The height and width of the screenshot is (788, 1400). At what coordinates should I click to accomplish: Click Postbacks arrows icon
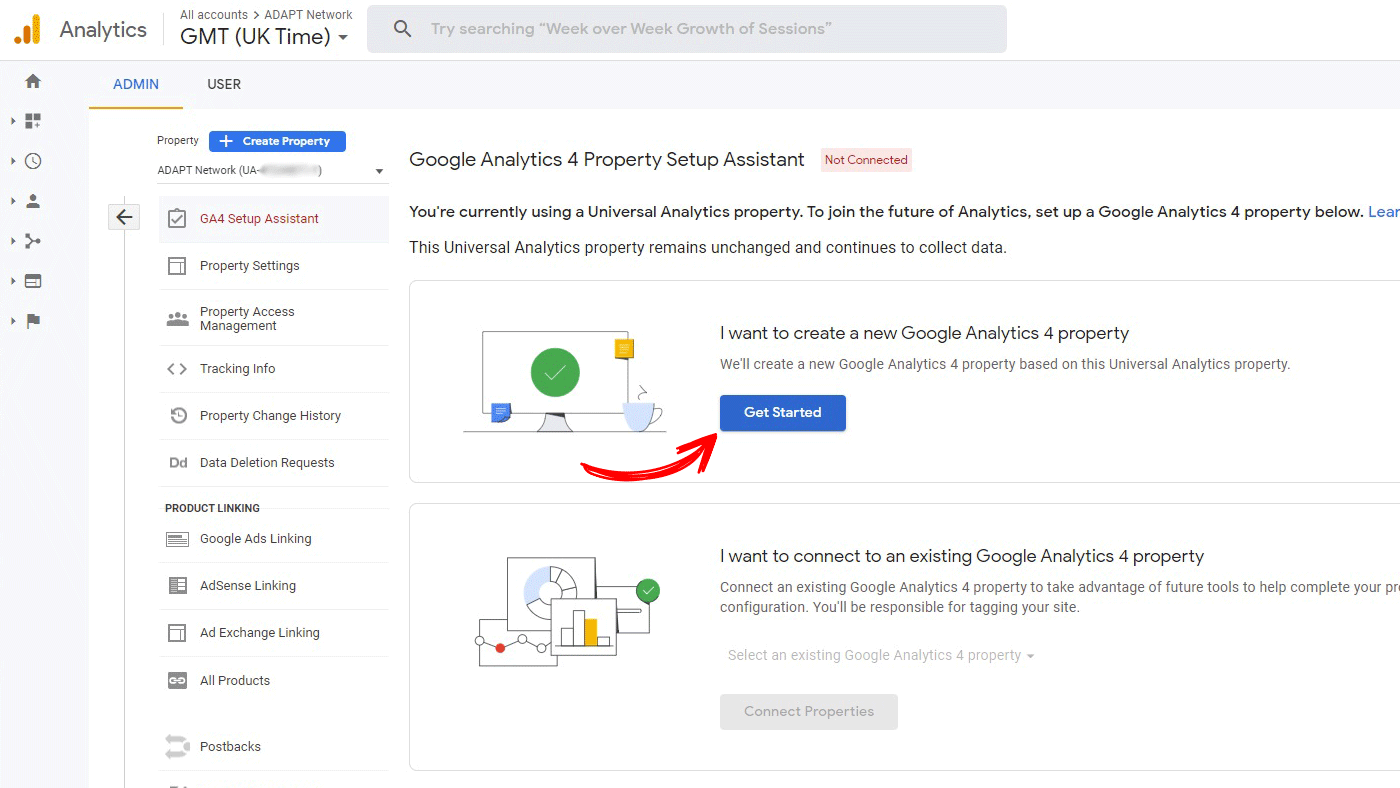[x=177, y=747]
